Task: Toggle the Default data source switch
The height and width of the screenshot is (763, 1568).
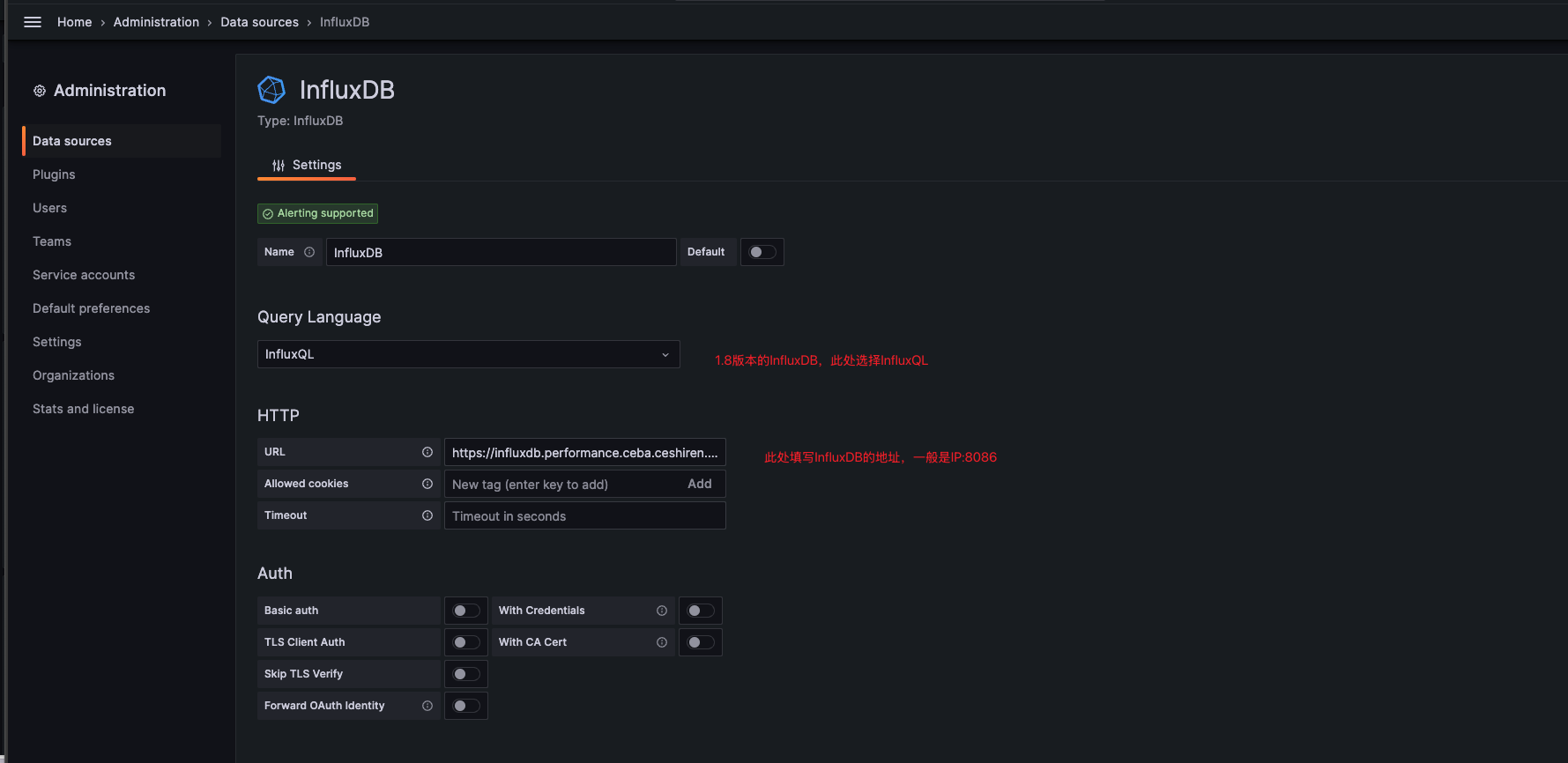Action: 762,252
